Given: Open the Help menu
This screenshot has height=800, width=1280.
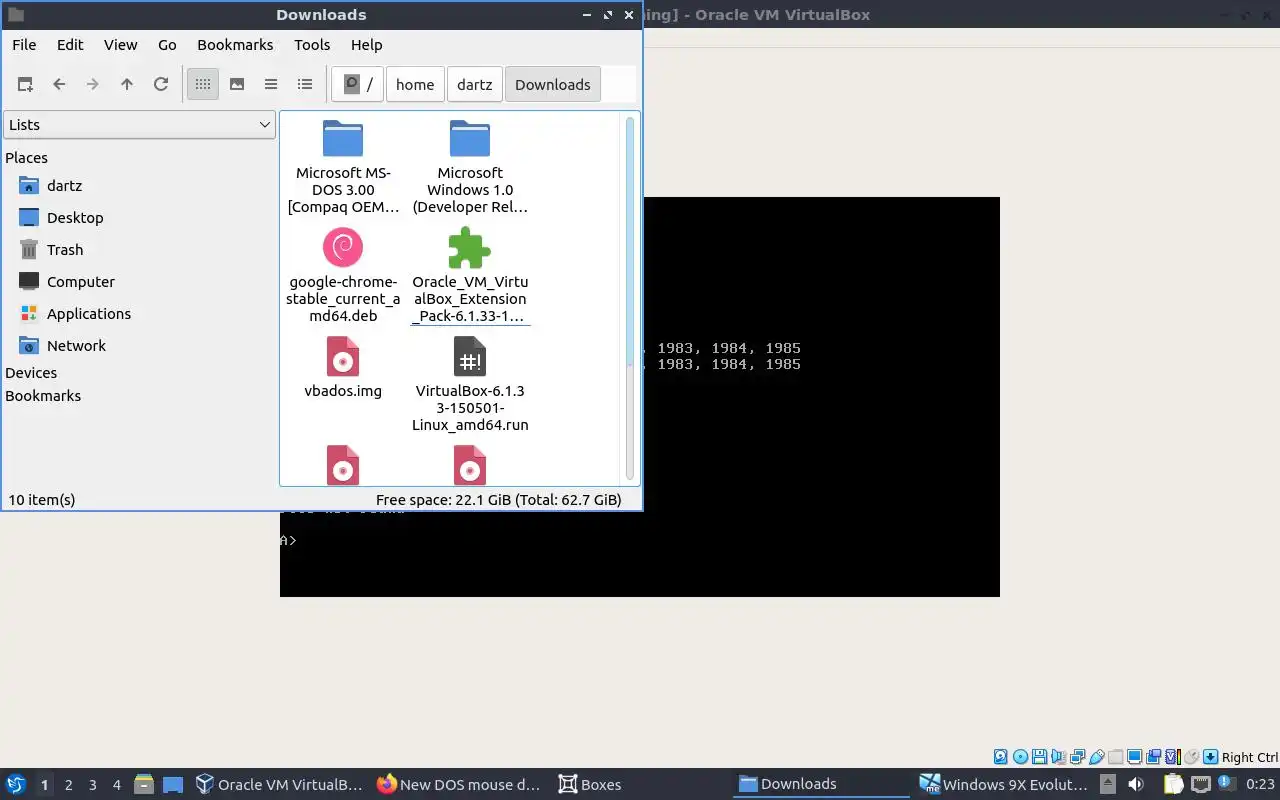Looking at the screenshot, I should point(367,45).
